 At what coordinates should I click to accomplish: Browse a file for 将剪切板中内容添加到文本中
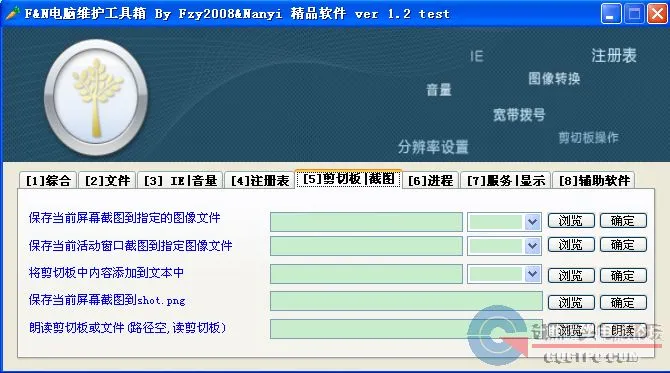571,275
